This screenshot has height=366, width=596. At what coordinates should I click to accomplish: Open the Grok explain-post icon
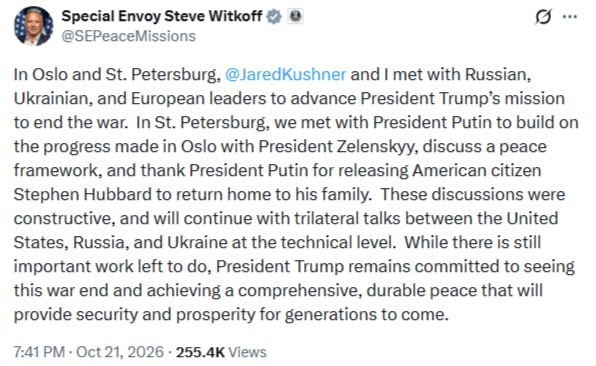pyautogui.click(x=543, y=17)
